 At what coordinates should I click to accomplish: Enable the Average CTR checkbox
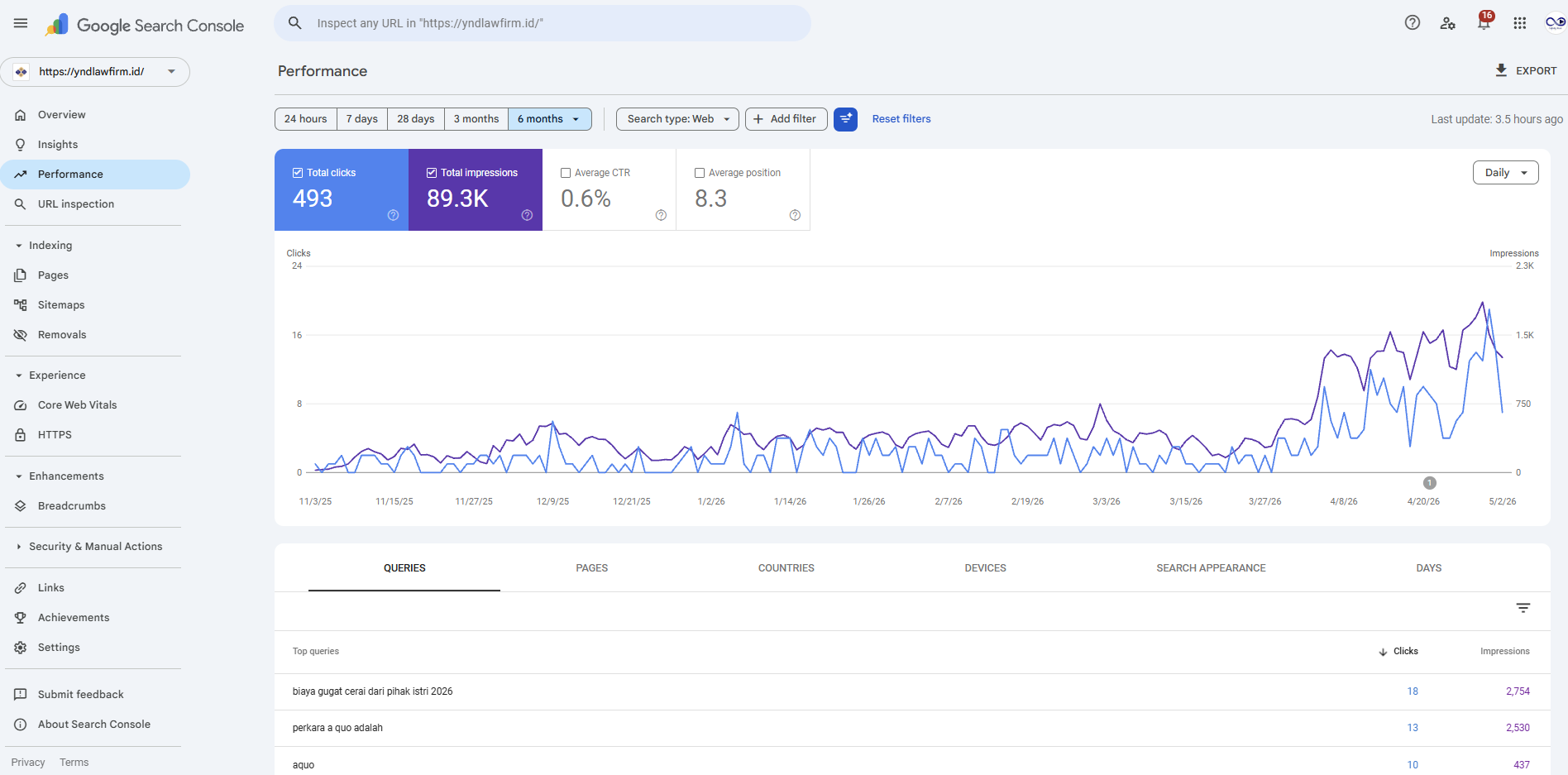point(566,173)
